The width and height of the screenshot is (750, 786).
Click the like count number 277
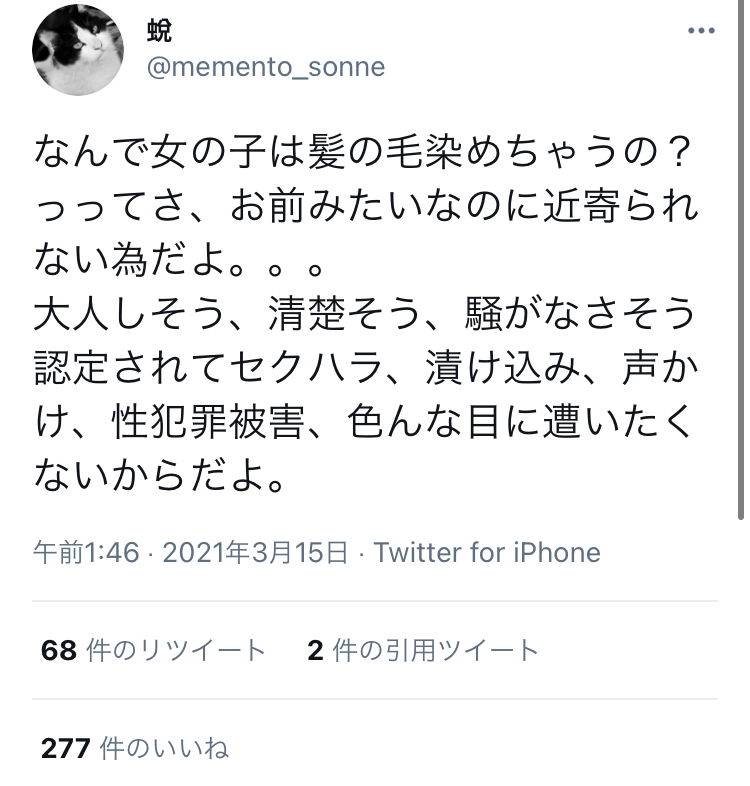click(66, 748)
